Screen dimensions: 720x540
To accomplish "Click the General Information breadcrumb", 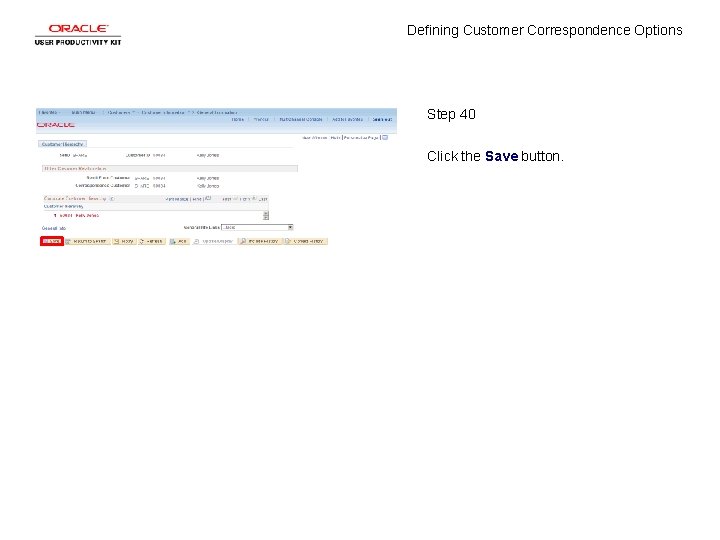I will tap(217, 112).
